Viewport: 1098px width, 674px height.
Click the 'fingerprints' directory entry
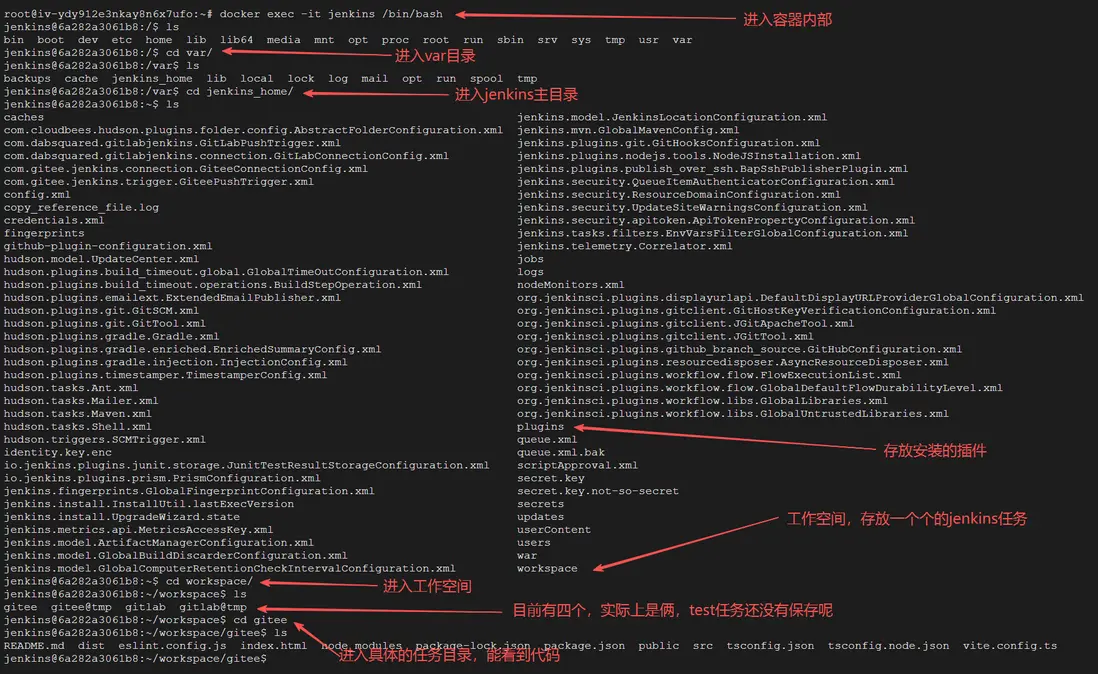44,233
